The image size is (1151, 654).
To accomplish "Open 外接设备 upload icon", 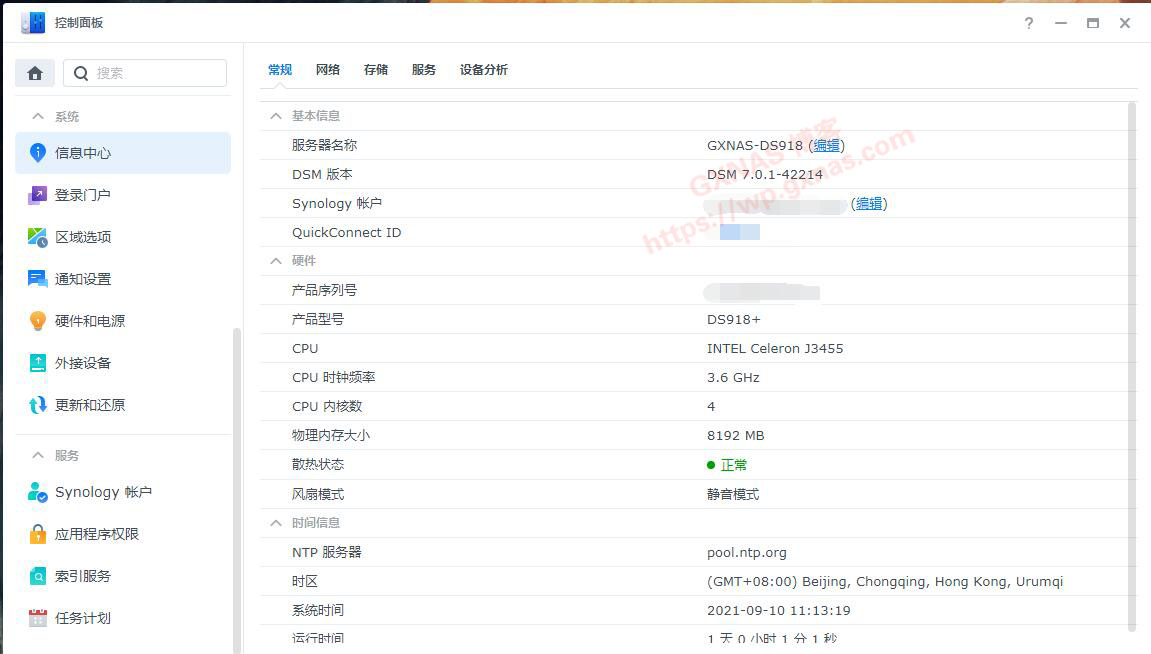I will coord(38,363).
